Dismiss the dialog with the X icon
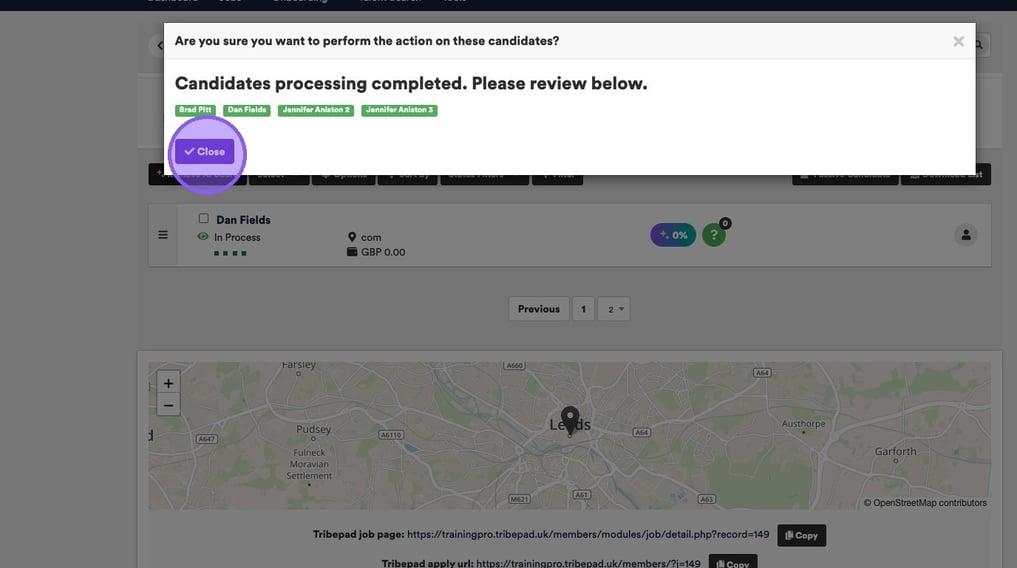Image resolution: width=1017 pixels, height=568 pixels. (958, 41)
